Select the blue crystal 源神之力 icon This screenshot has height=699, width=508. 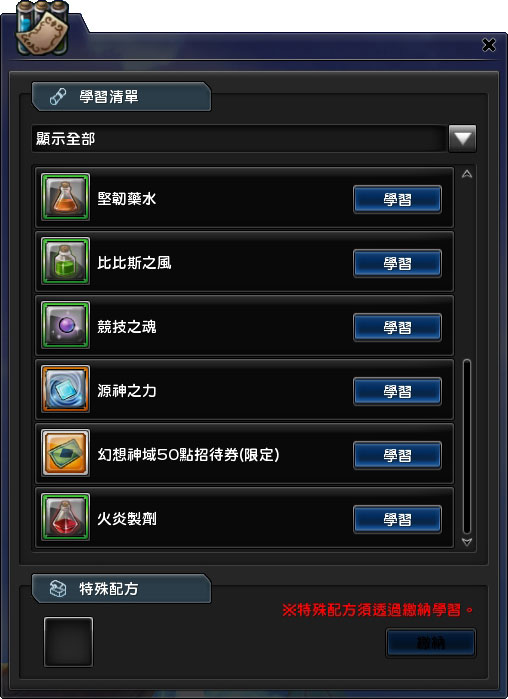pos(66,389)
